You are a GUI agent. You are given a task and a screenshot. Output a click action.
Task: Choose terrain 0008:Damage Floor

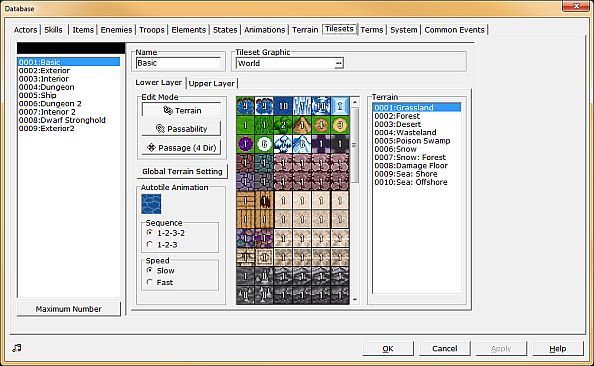pyautogui.click(x=417, y=166)
